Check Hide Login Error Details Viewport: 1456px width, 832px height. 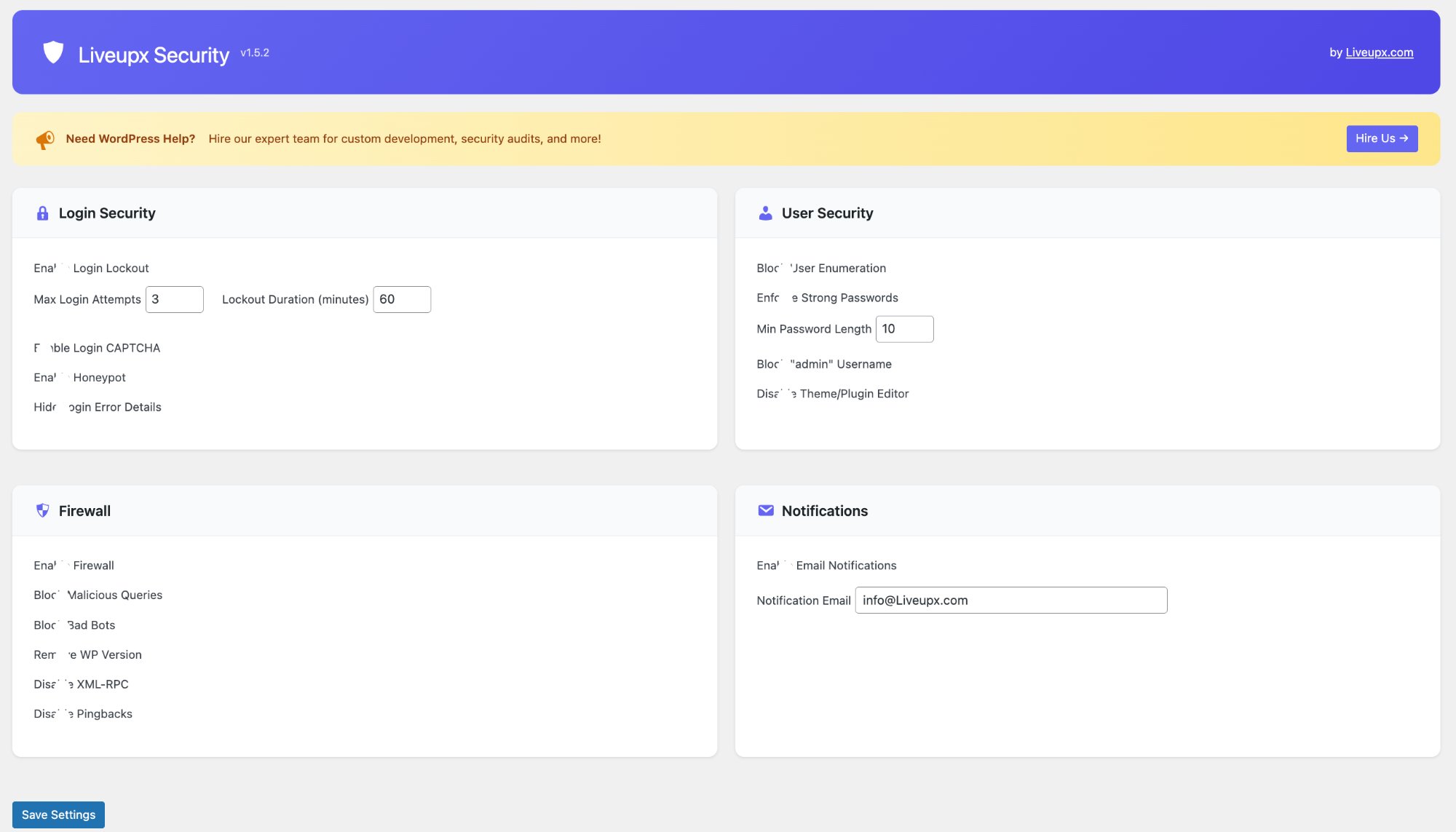pyautogui.click(x=64, y=407)
